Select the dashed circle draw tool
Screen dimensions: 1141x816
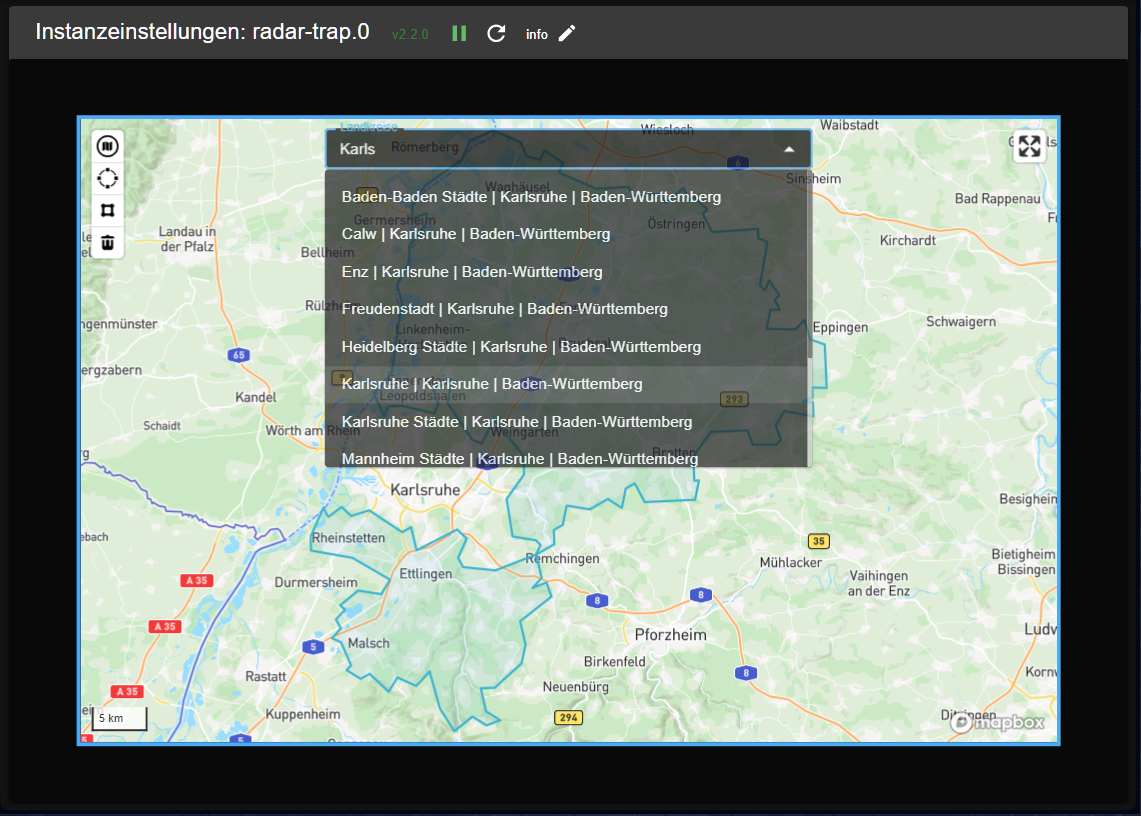[108, 178]
